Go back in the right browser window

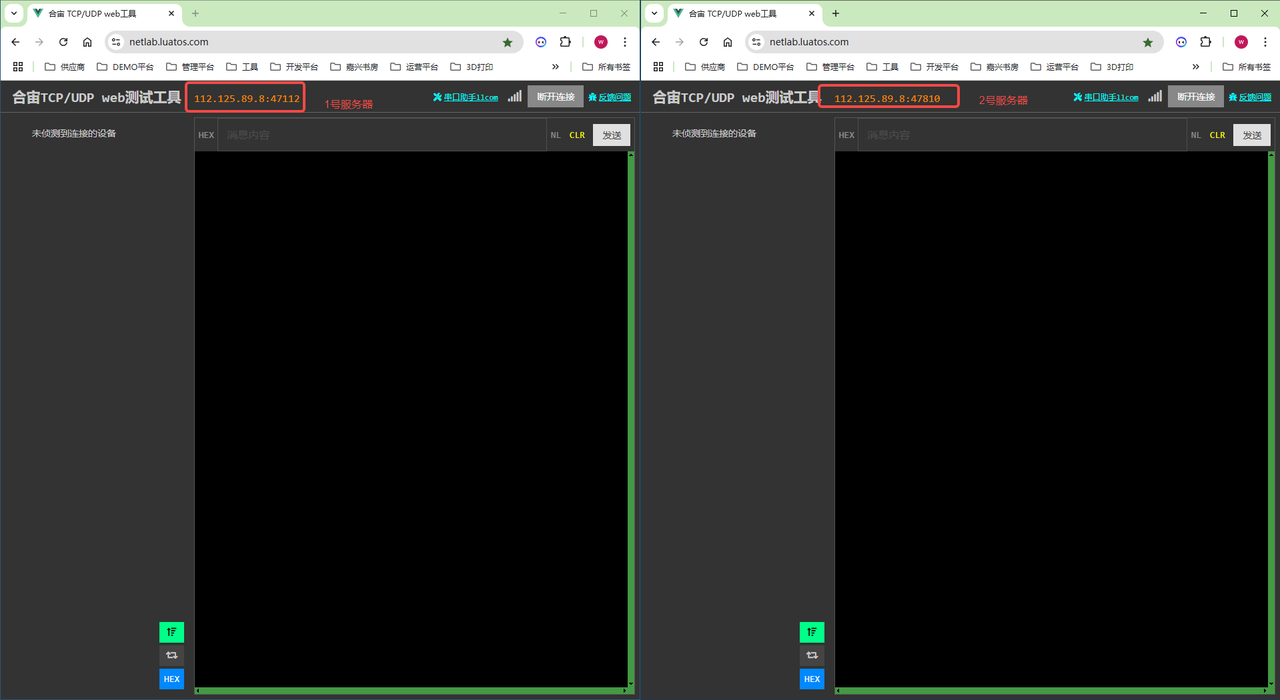click(655, 42)
